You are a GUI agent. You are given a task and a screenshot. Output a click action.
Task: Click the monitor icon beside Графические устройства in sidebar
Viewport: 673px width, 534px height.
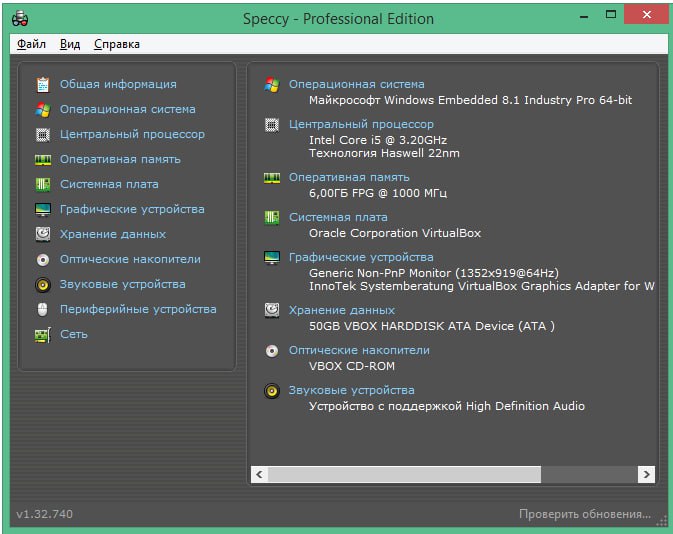pos(43,210)
